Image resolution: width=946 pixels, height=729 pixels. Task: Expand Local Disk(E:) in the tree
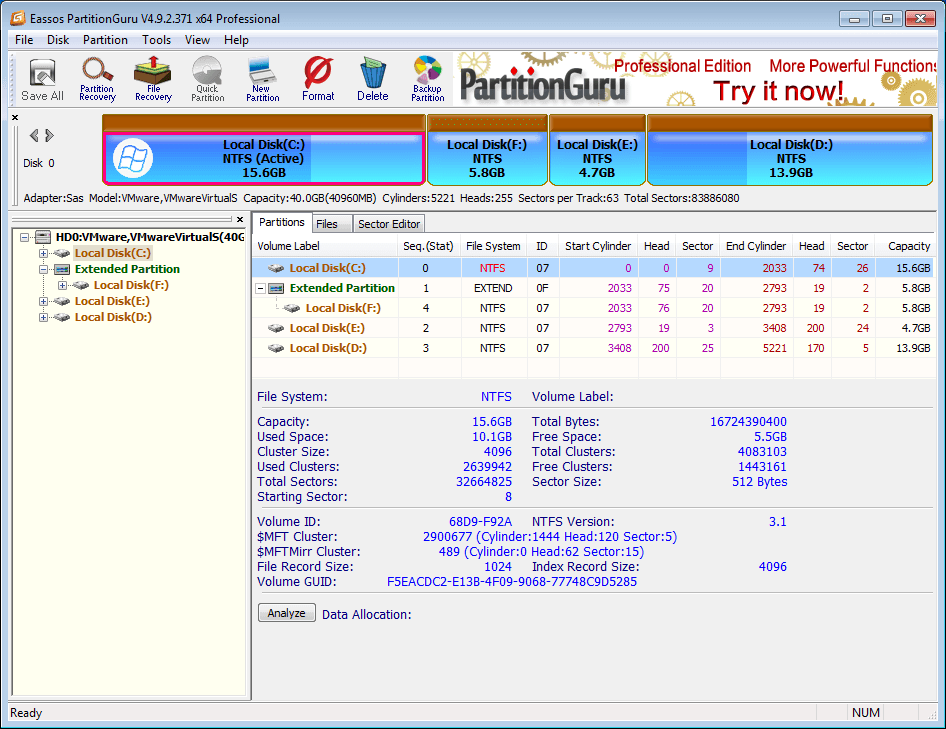(x=43, y=301)
